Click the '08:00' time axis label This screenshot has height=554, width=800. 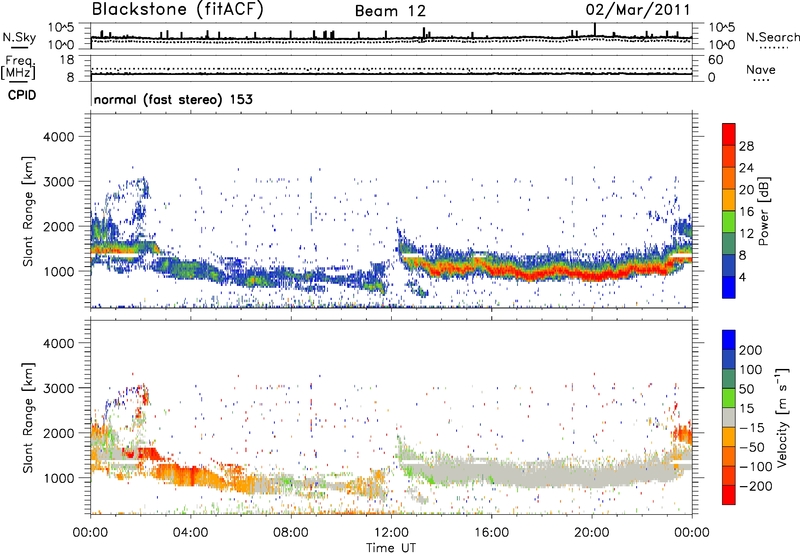tap(291, 533)
